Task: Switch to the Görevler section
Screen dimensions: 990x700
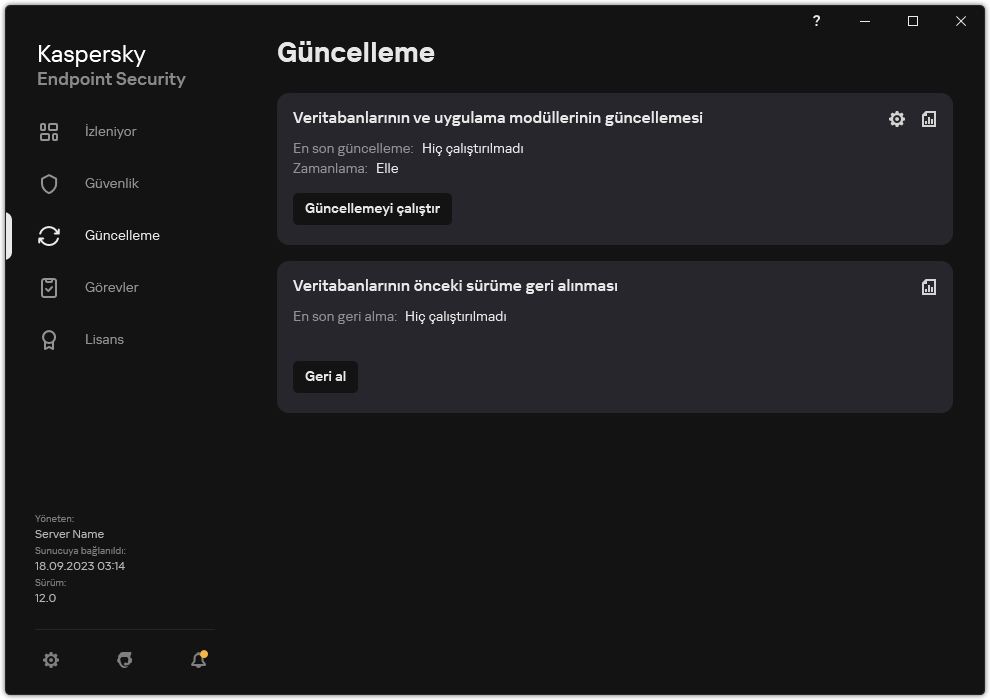Action: (111, 288)
